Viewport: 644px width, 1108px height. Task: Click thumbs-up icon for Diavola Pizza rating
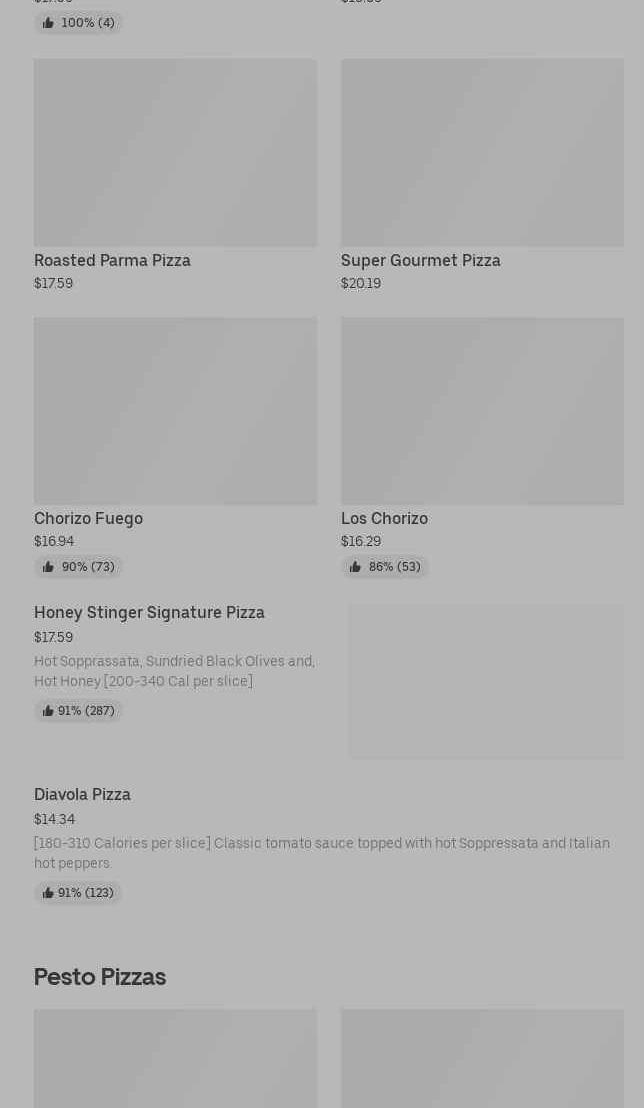[48, 893]
